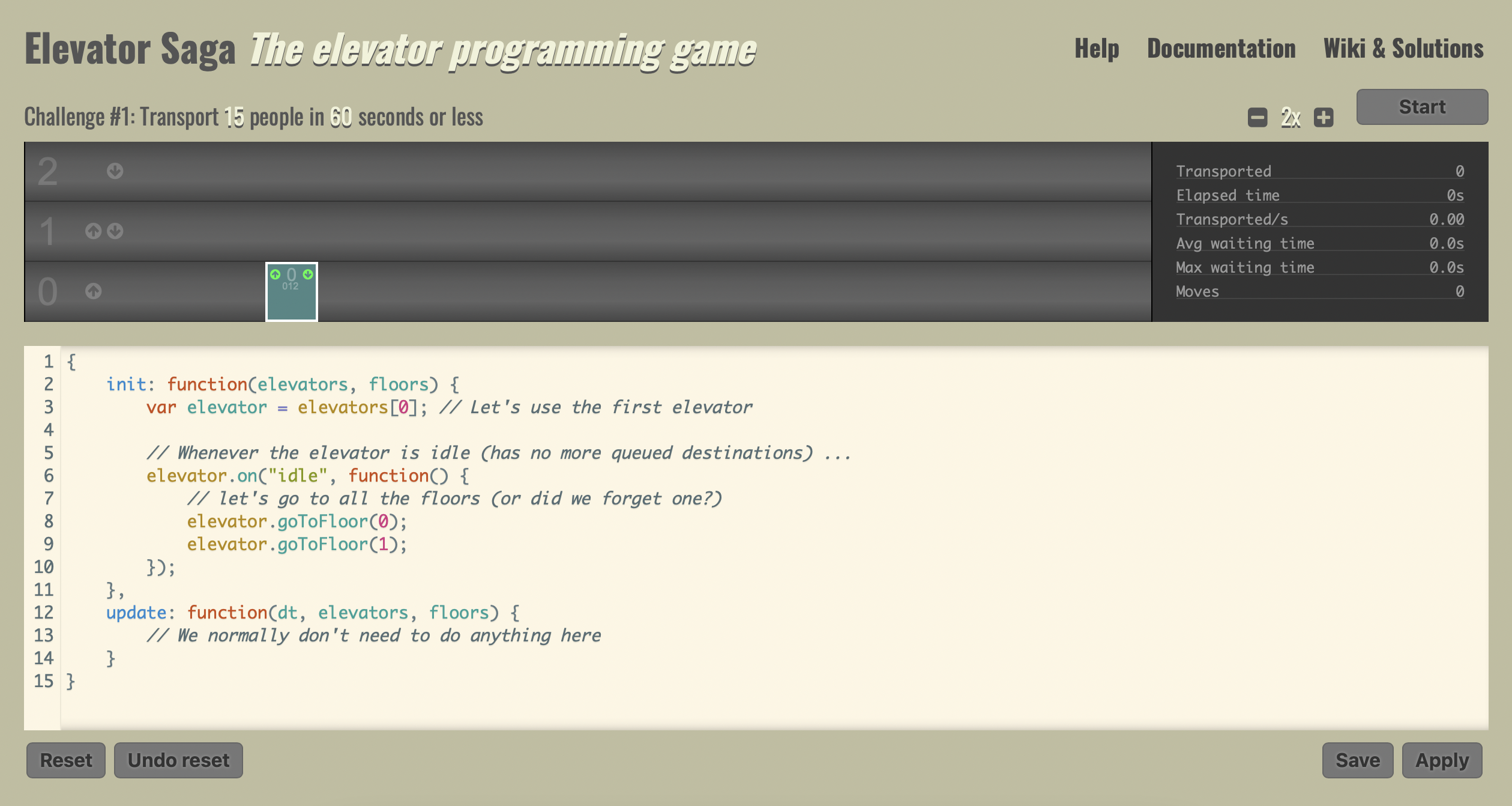
Task: Click the floor 1 down call button
Action: pos(115,231)
